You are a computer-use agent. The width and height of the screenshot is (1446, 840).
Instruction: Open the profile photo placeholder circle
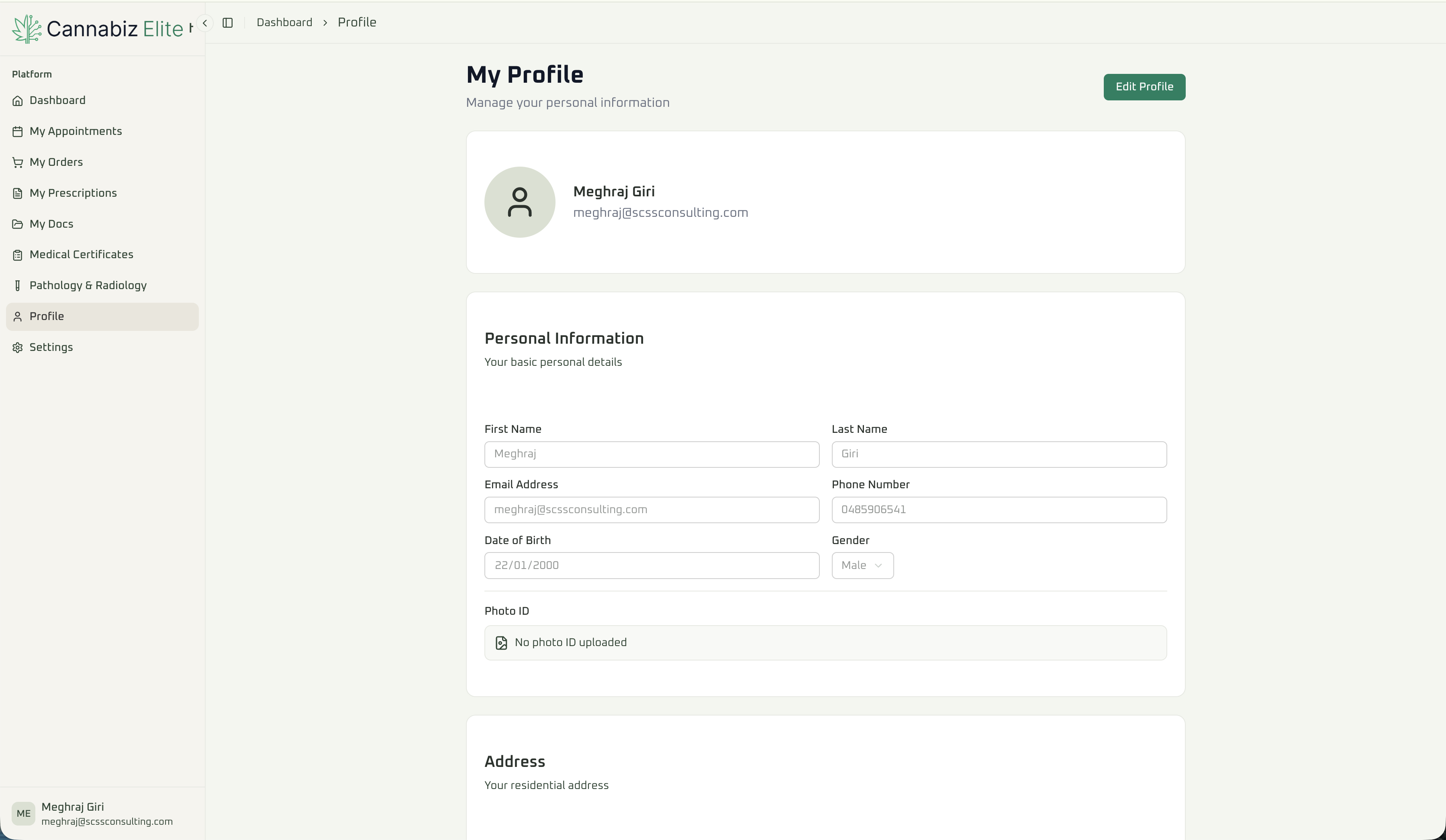(519, 202)
